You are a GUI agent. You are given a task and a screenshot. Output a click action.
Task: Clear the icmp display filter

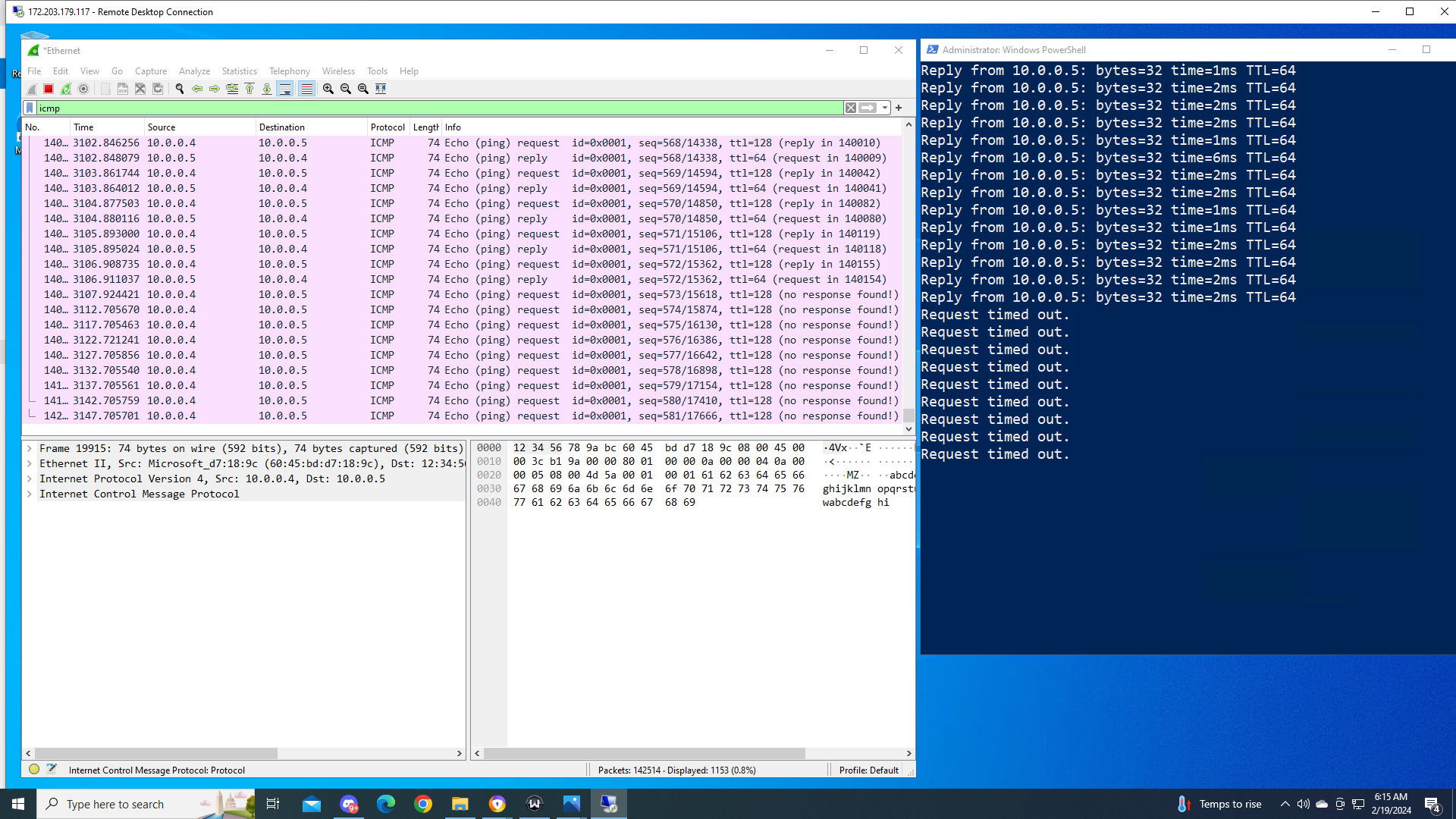pyautogui.click(x=851, y=108)
